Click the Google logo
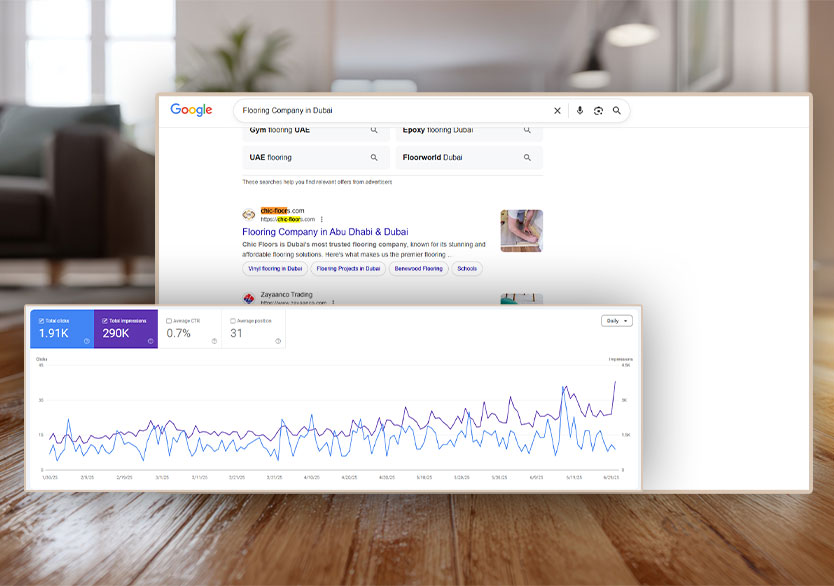This screenshot has width=834, height=586. [191, 111]
